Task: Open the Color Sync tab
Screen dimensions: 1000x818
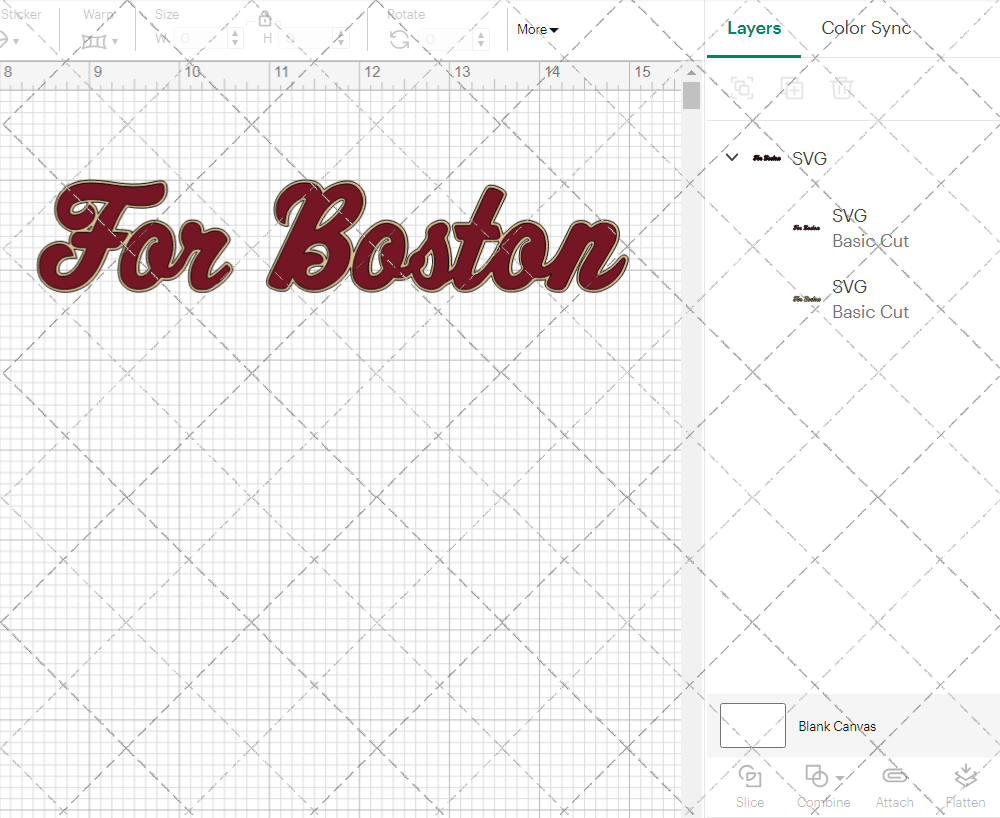Action: click(x=865, y=28)
